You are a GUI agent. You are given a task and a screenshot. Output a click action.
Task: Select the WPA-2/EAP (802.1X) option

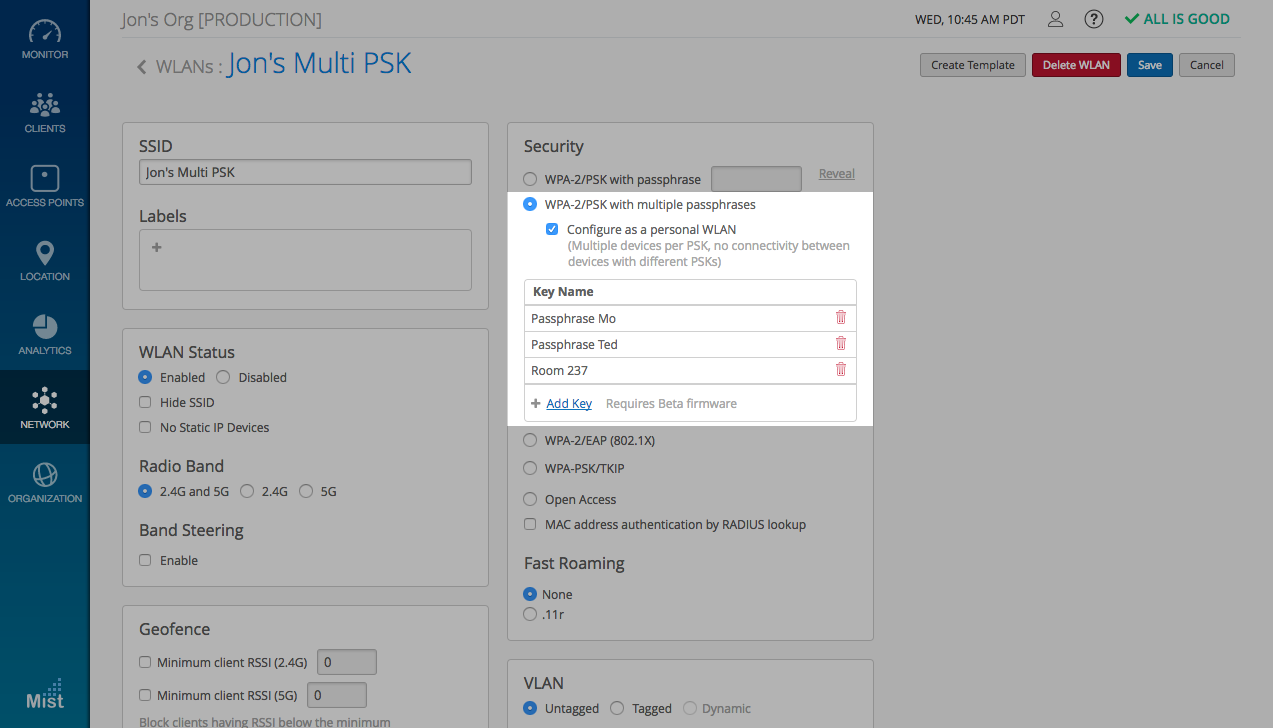point(531,440)
